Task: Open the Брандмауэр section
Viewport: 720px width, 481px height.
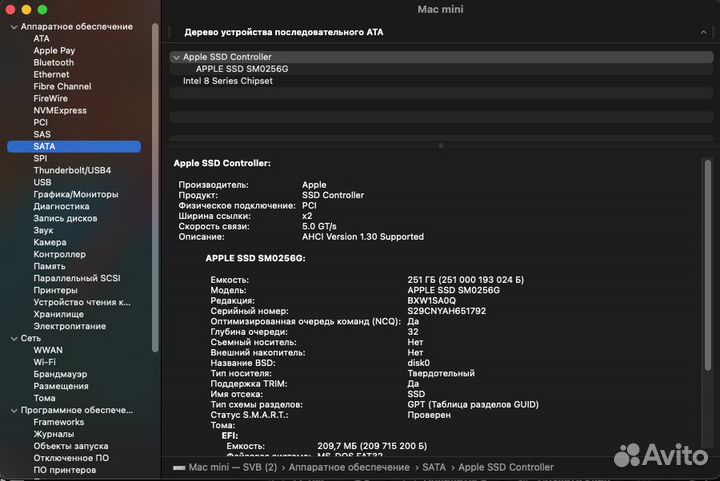Action: (x=60, y=374)
